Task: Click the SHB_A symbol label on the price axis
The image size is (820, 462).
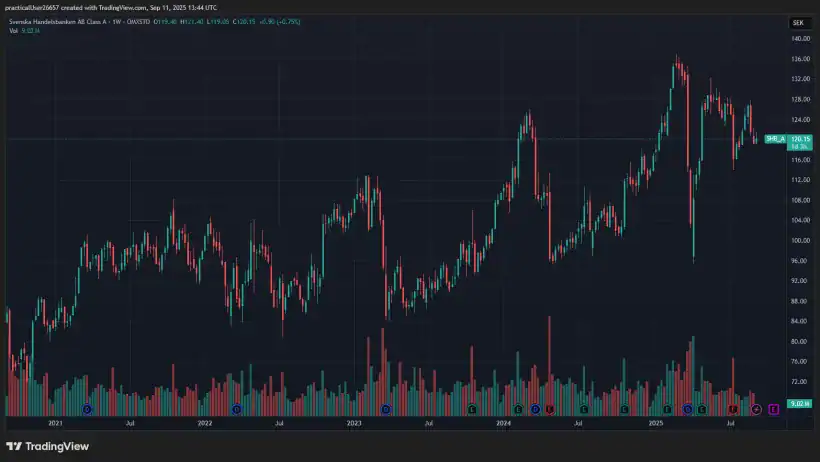Action: coord(775,139)
